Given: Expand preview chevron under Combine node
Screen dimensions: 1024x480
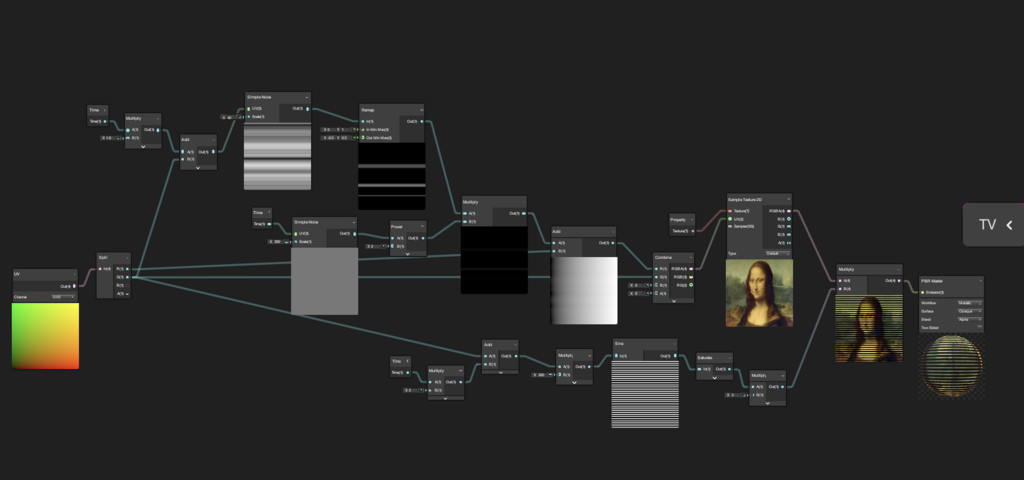Looking at the screenshot, I should [673, 300].
